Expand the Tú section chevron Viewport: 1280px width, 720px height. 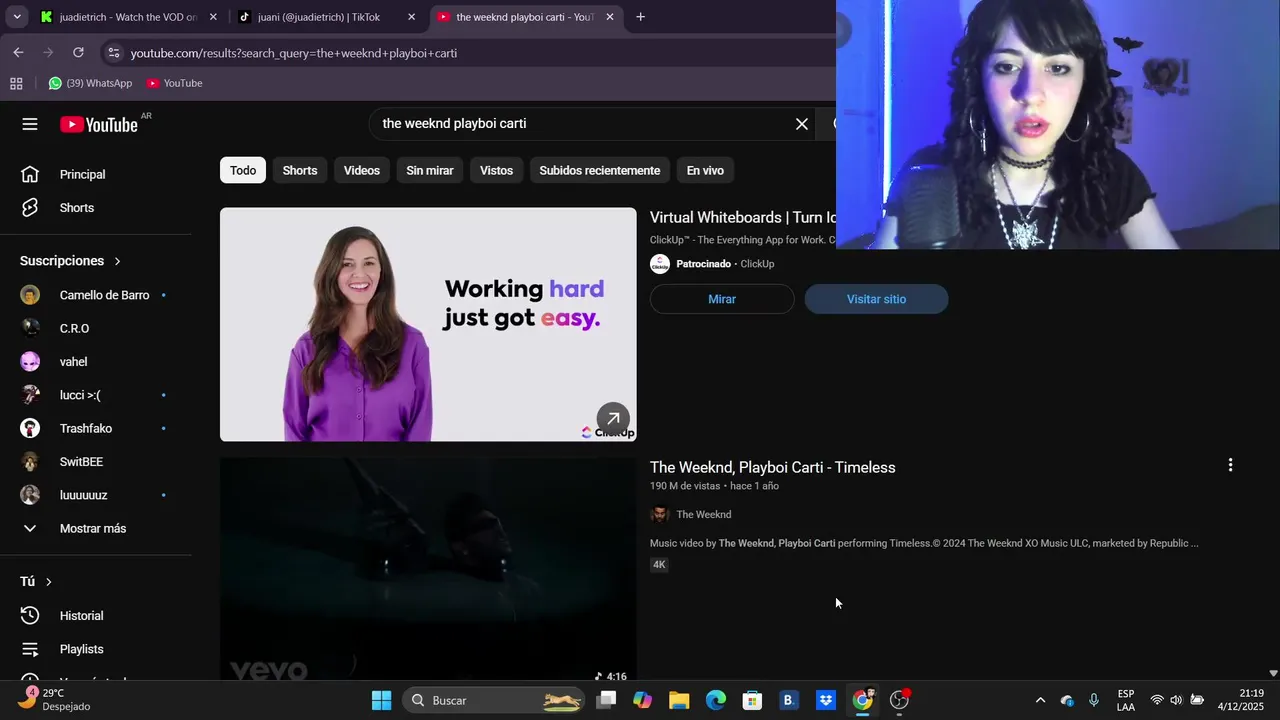tap(48, 582)
